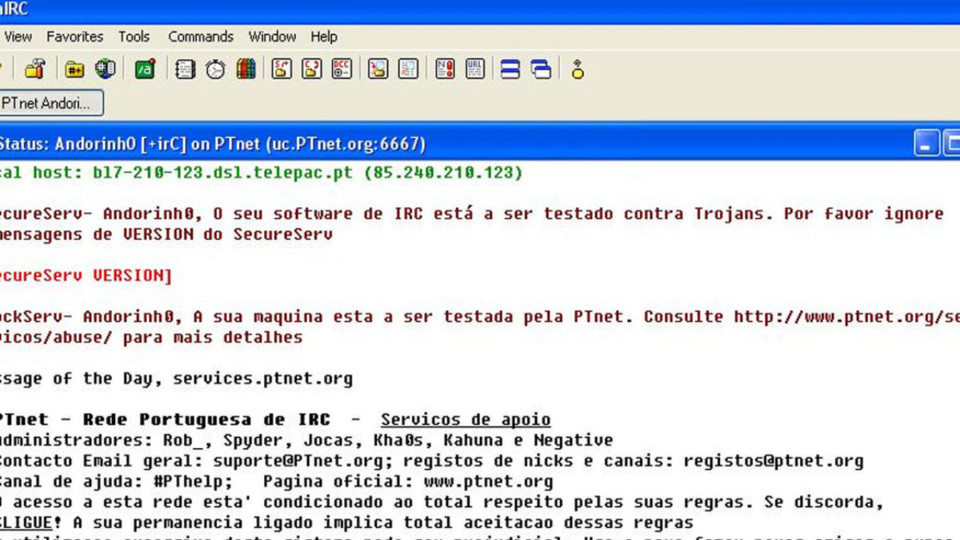Open mIRC Options with the hammer icon
Image resolution: width=960 pixels, height=540 pixels.
coord(35,69)
